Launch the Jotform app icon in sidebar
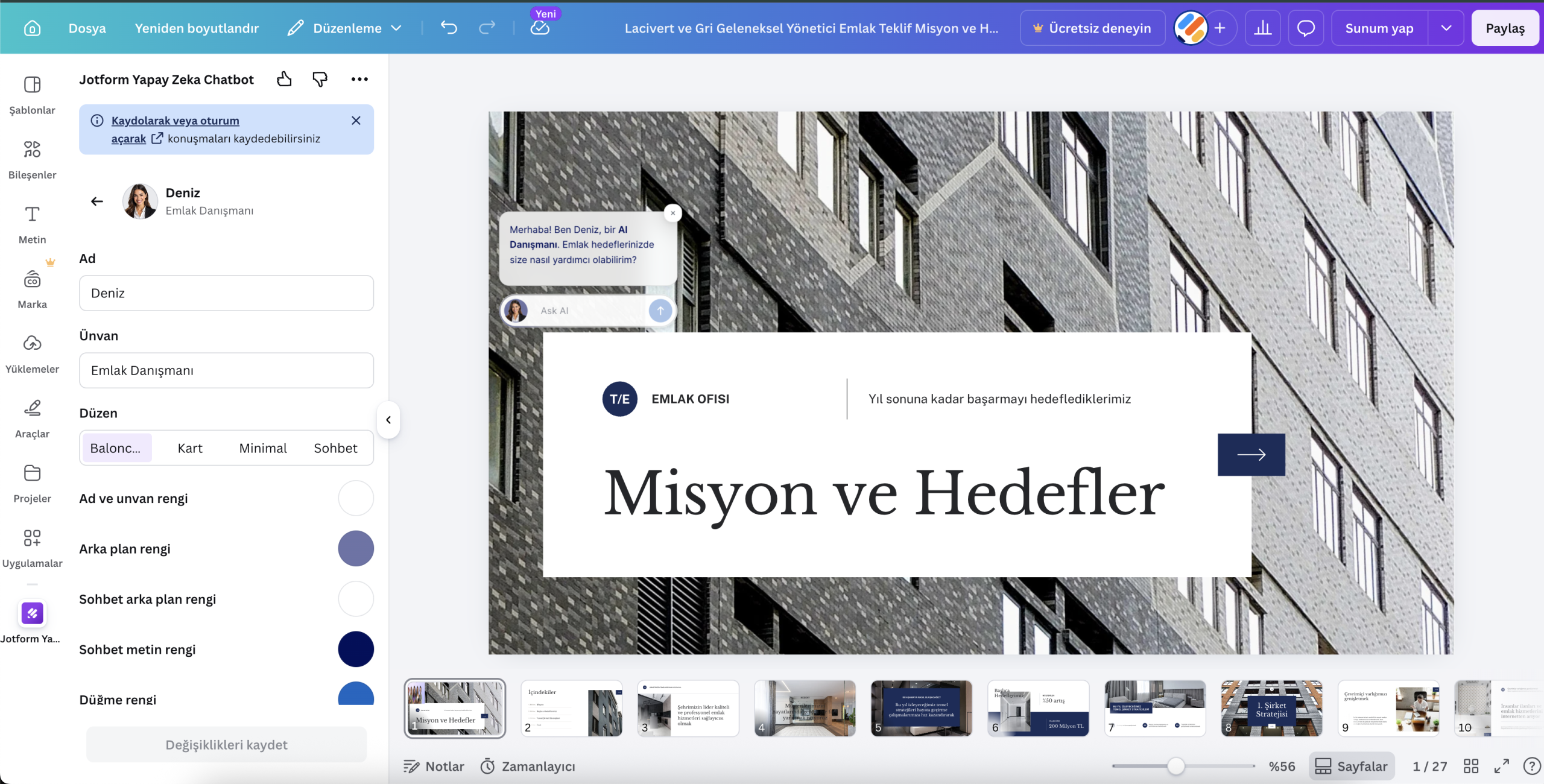The height and width of the screenshot is (784, 1544). pyautogui.click(x=32, y=613)
